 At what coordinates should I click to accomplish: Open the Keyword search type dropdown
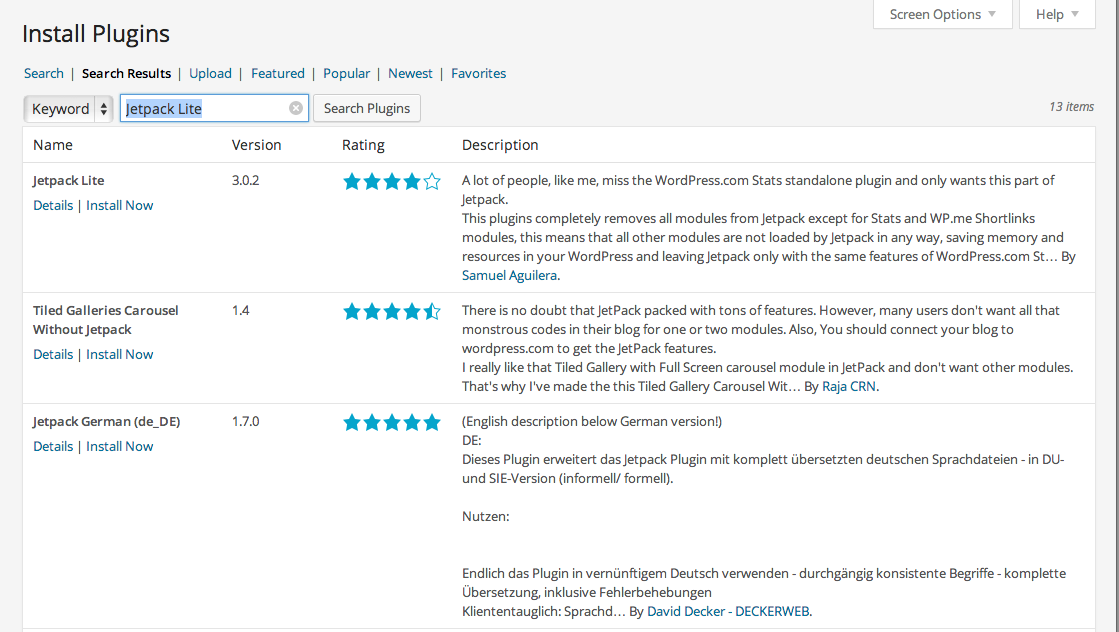pos(69,108)
